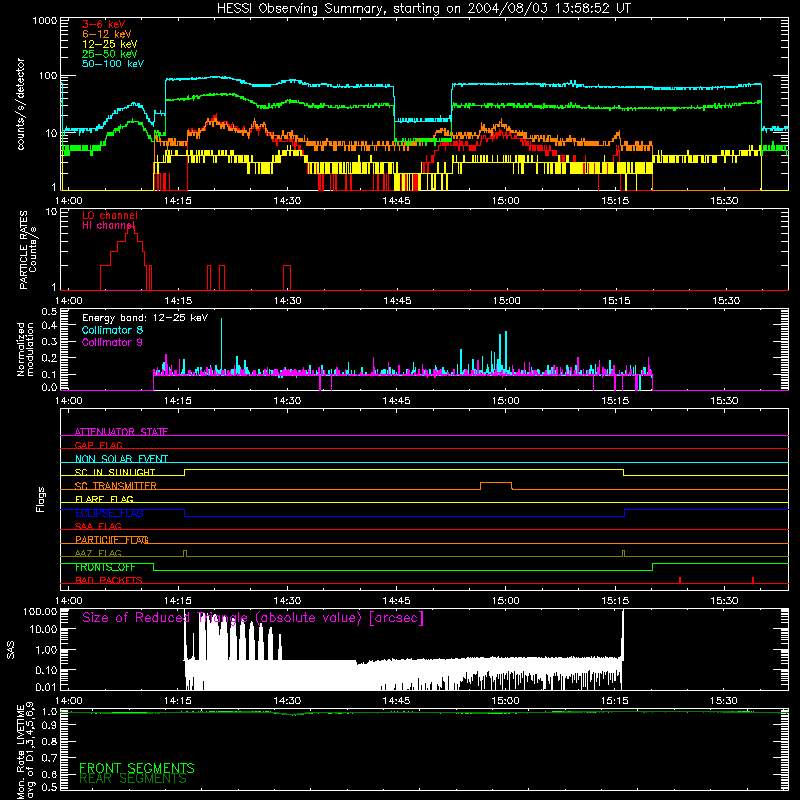Click the 'Normalized modulation' axis label
The width and height of the screenshot is (800, 800).
[26, 349]
